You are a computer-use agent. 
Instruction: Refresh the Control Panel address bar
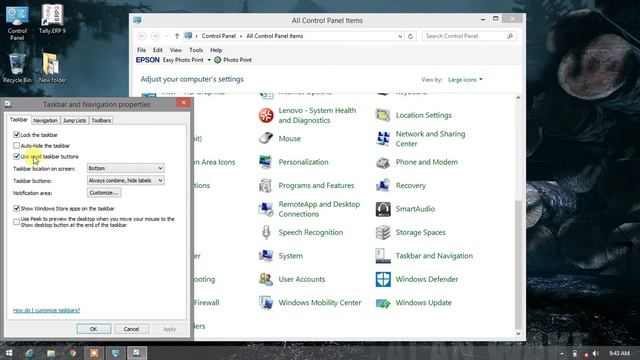[x=410, y=36]
